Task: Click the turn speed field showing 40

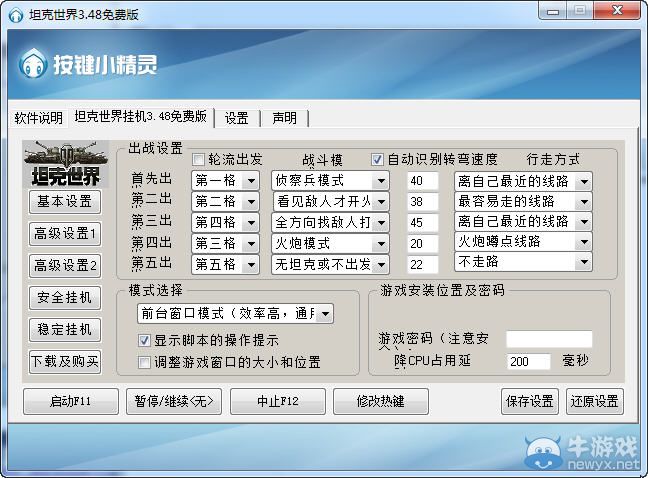Action: click(422, 181)
